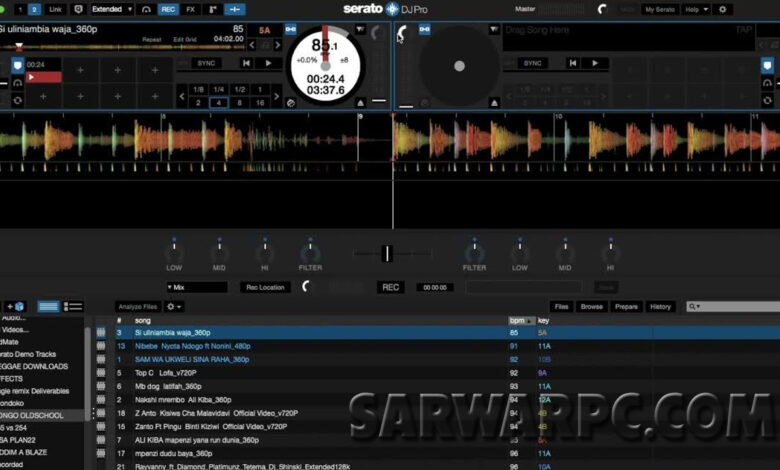Click the left deck eject triangle icon
780x470 pixels.
coord(360,103)
